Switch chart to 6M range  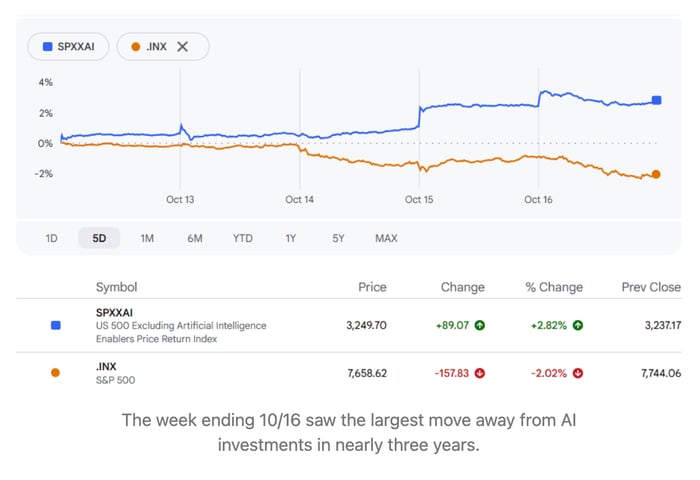pyautogui.click(x=195, y=238)
